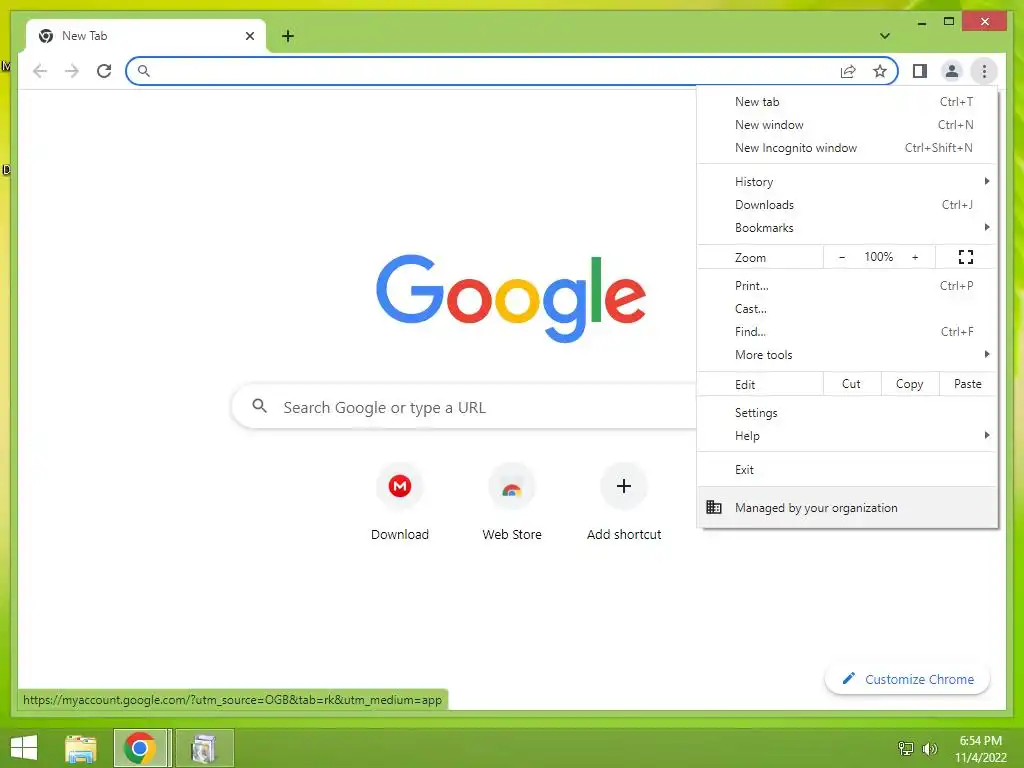Click the search icon in Google search box
This screenshot has height=768, width=1024.
259,406
